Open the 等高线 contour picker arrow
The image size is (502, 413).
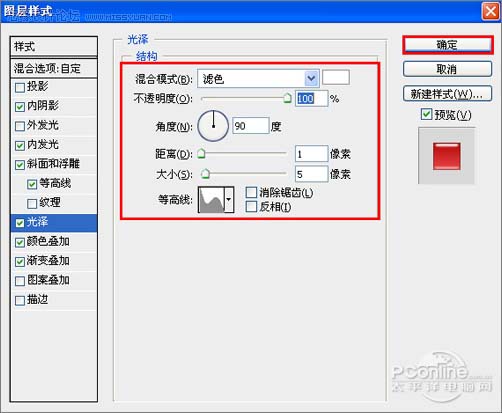pyautogui.click(x=229, y=200)
